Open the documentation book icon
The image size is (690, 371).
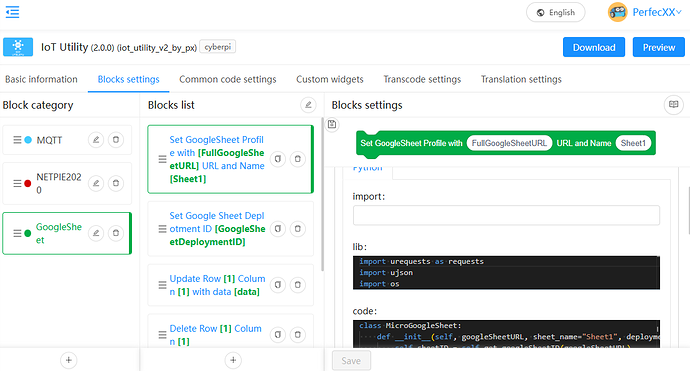673,105
